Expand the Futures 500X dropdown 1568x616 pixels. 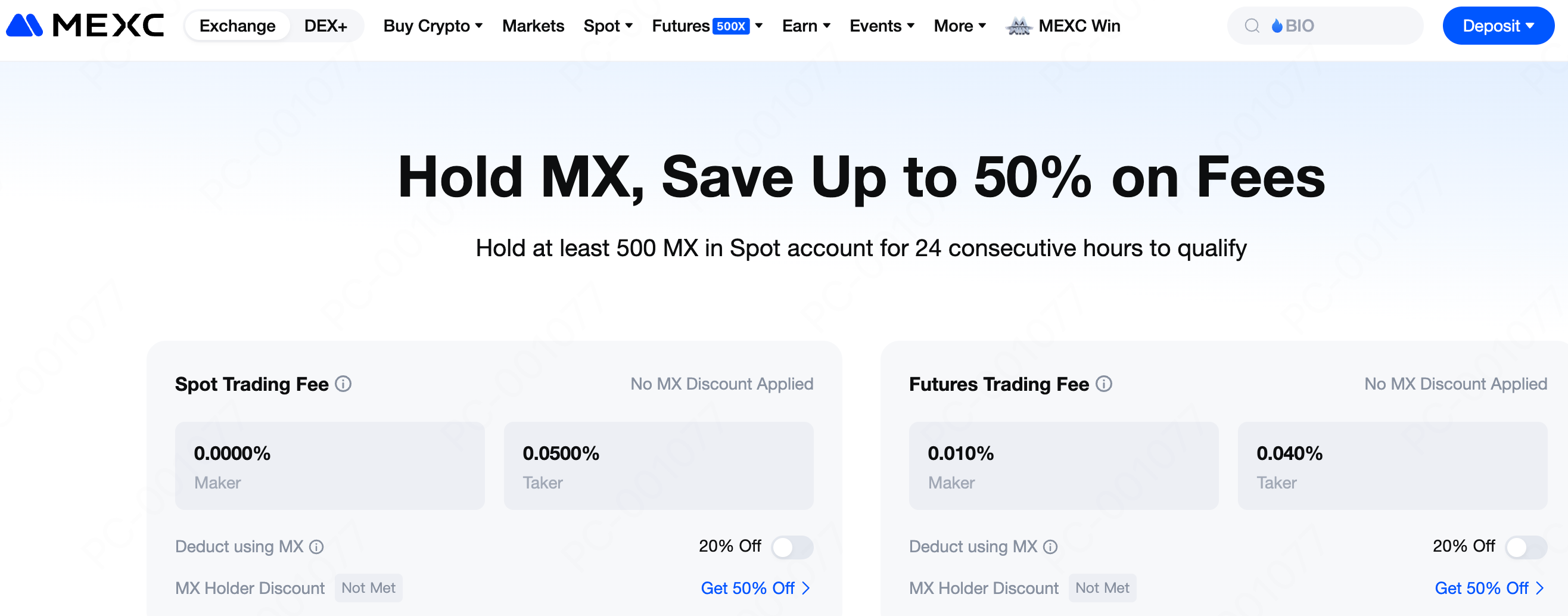coord(707,26)
